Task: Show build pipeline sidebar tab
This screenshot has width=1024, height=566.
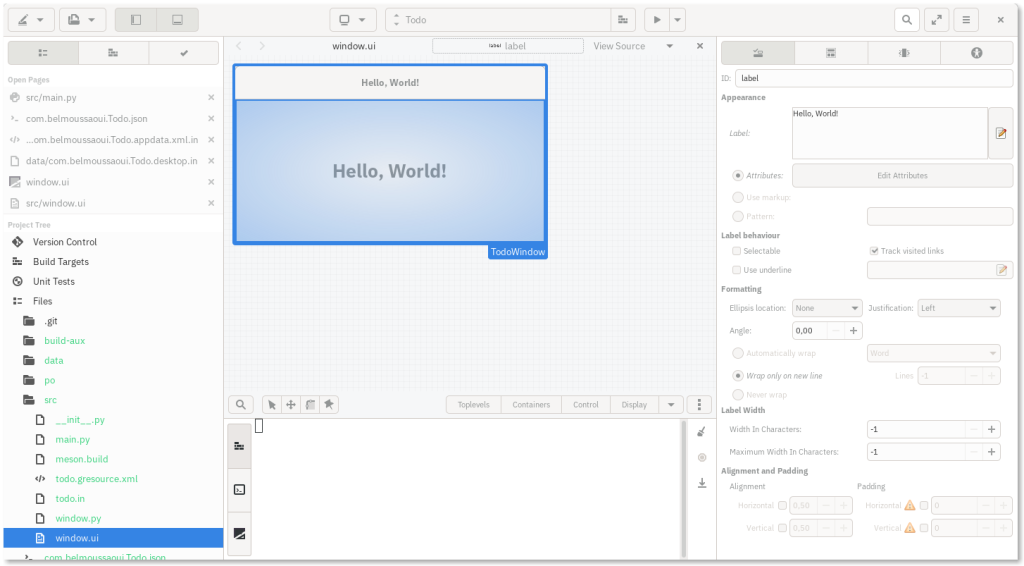Action: click(113, 53)
